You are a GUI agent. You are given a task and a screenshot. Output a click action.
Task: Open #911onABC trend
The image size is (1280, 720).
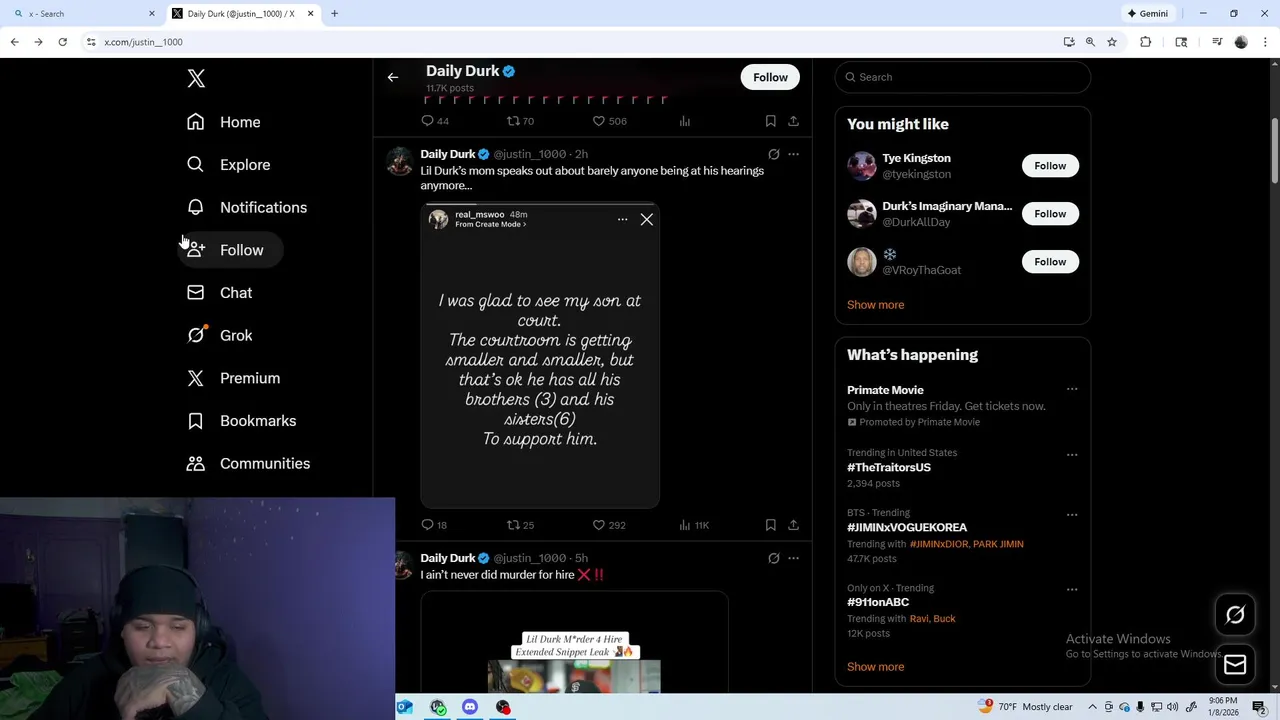click(878, 602)
